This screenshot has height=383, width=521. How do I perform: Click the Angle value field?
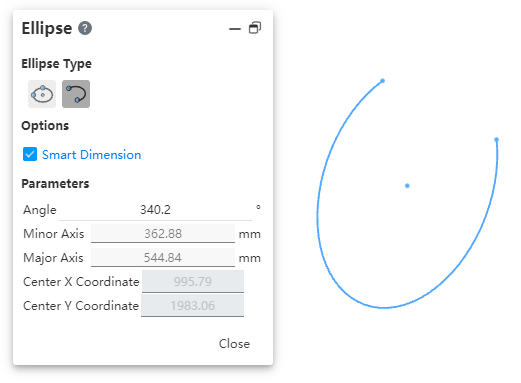tap(155, 210)
